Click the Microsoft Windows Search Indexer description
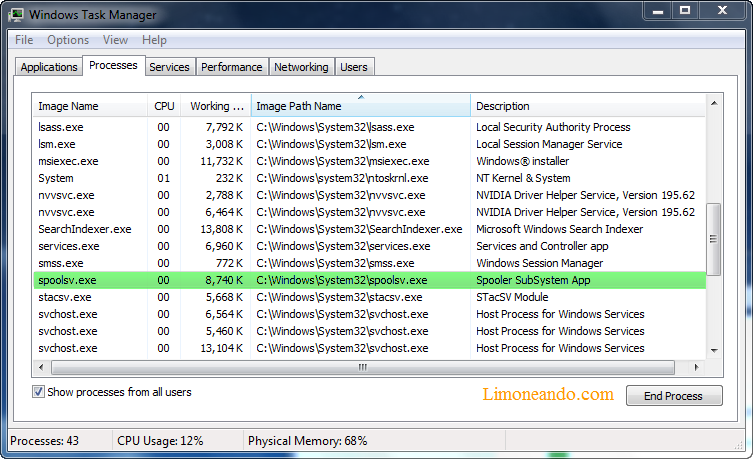Screen dimensions: 753x459 [x=559, y=229]
